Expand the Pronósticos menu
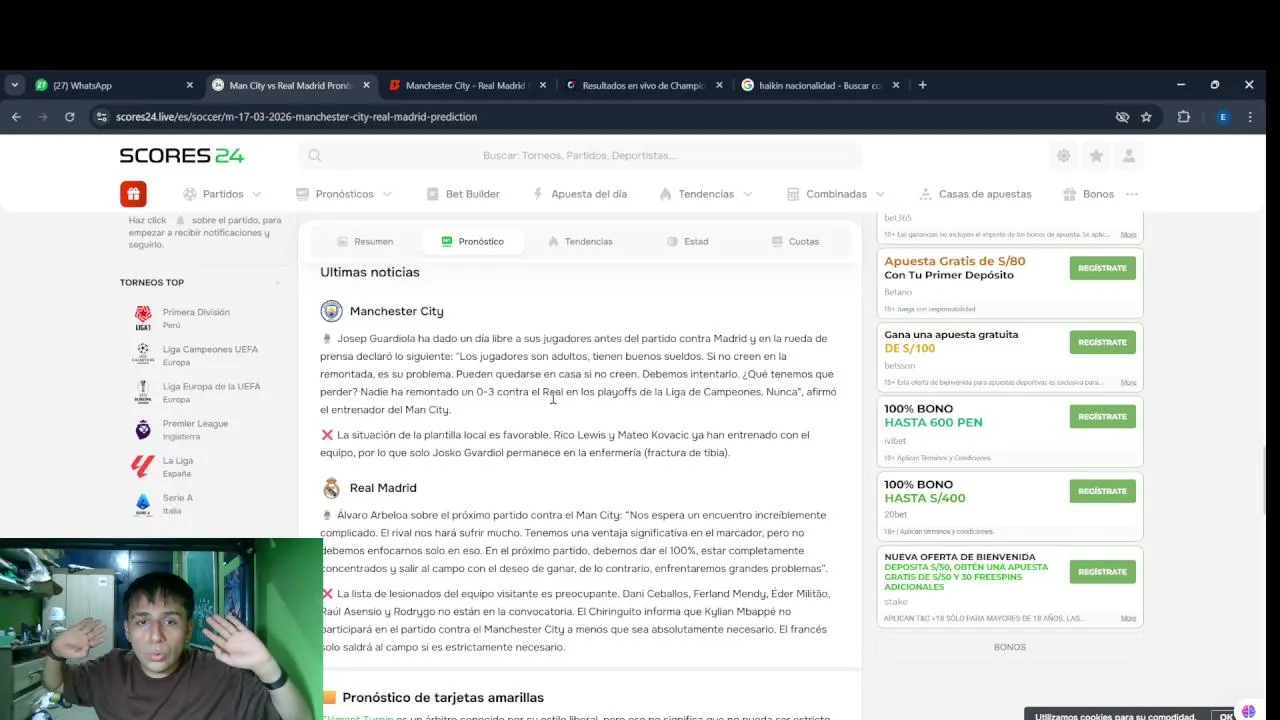Image resolution: width=1280 pixels, height=720 pixels. (344, 194)
